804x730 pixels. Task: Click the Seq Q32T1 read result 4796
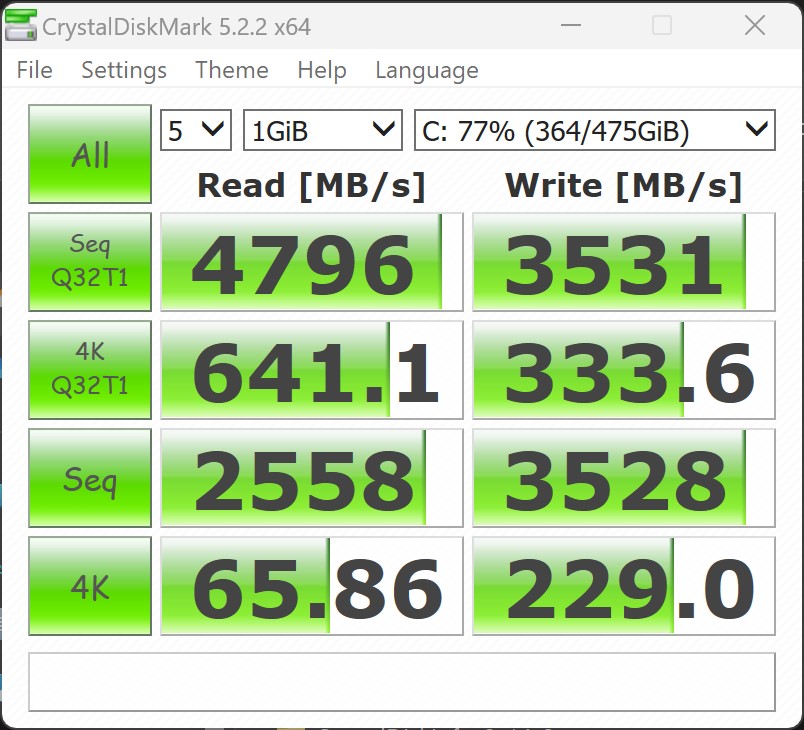click(311, 262)
